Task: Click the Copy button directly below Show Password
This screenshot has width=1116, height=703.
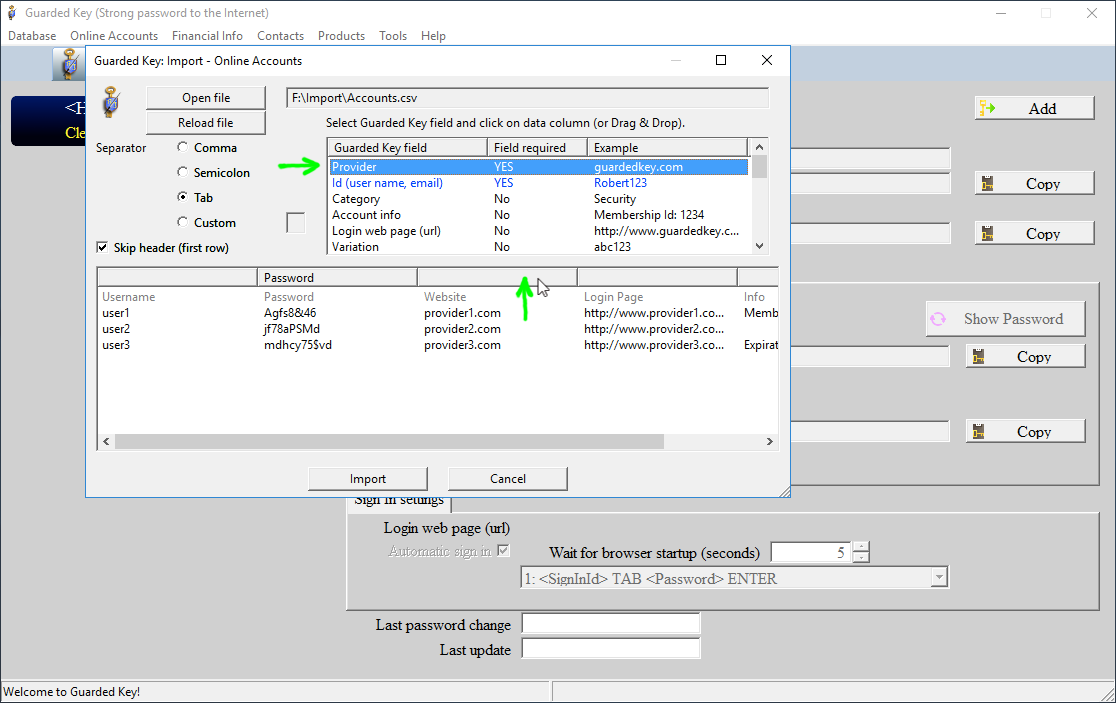Action: [1026, 356]
